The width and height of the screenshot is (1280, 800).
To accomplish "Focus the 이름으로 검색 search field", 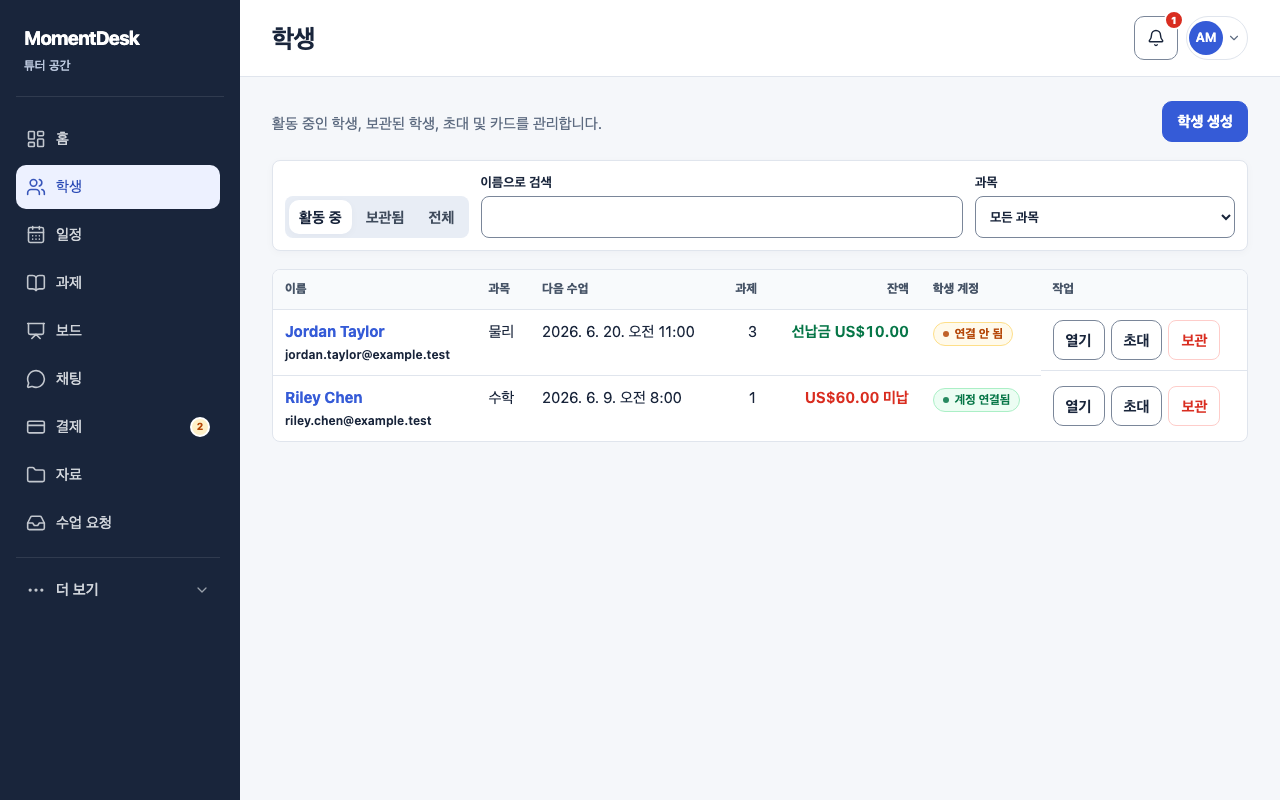I will [x=722, y=217].
